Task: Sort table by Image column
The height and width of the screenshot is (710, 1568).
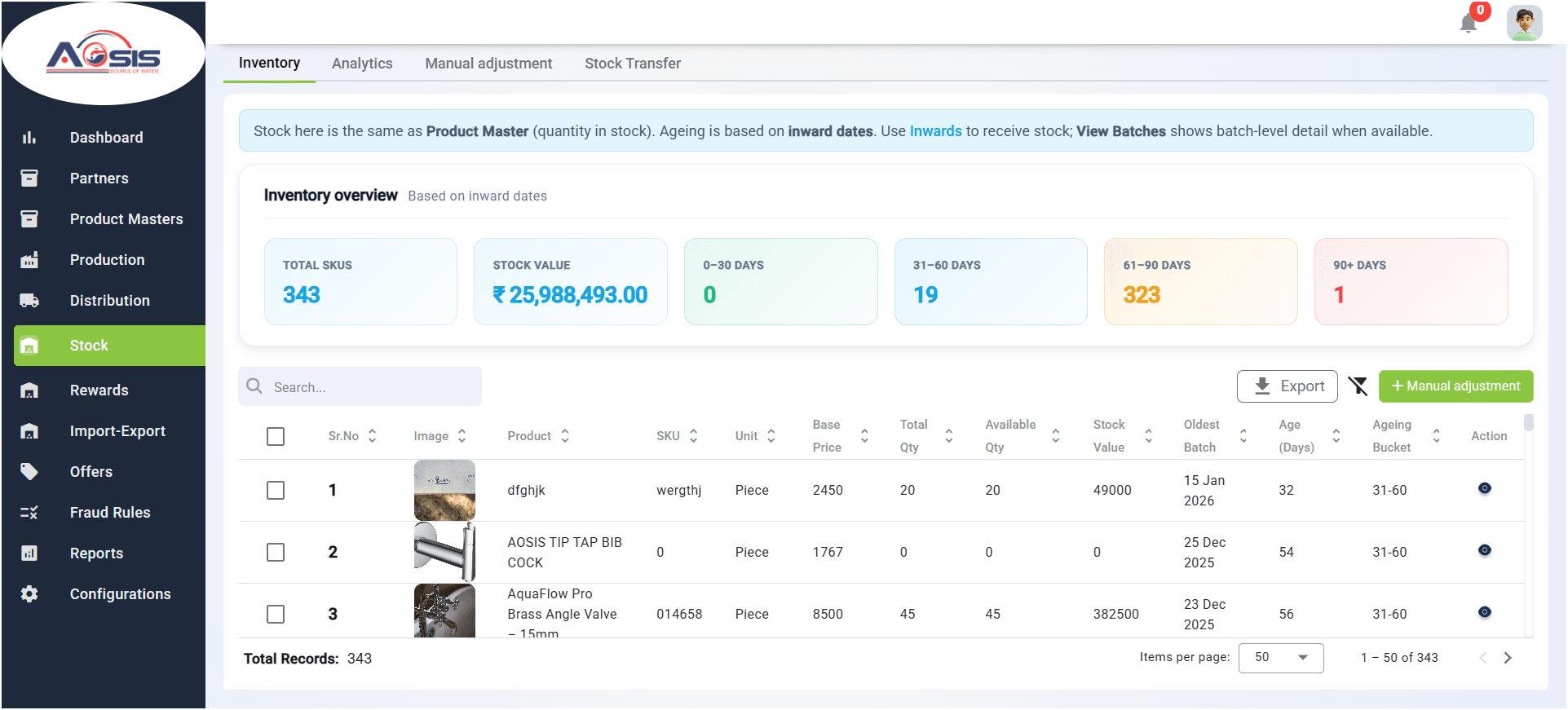Action: pos(462,436)
